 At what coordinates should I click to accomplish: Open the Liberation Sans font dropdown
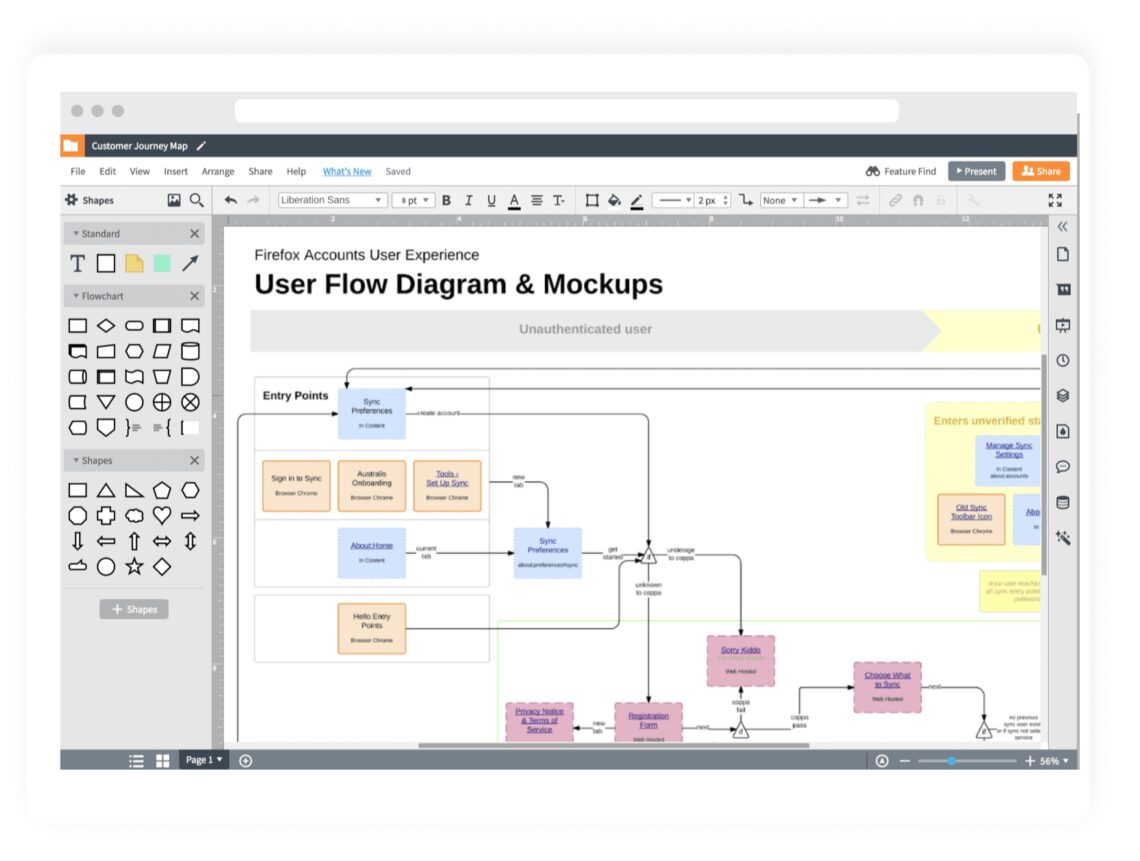click(332, 200)
